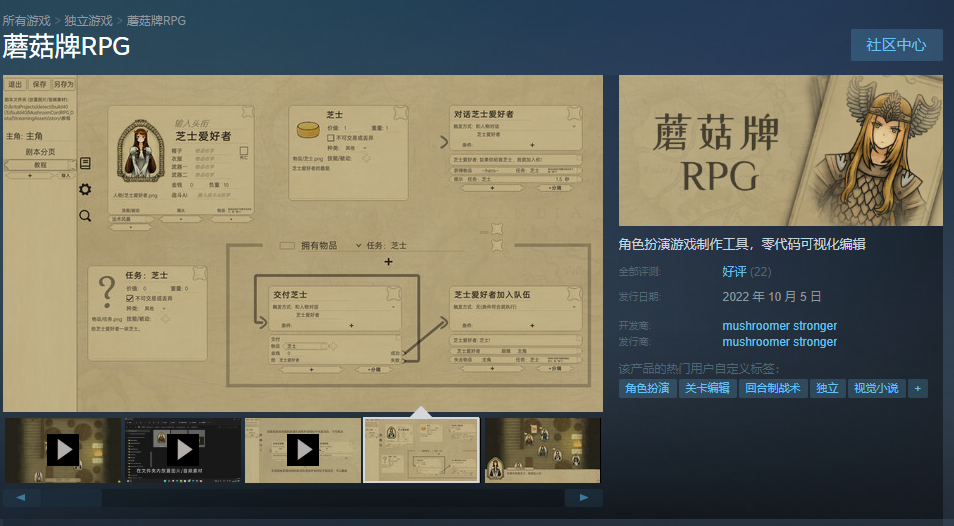Click the 导入 button under 剧本分页

66,176
